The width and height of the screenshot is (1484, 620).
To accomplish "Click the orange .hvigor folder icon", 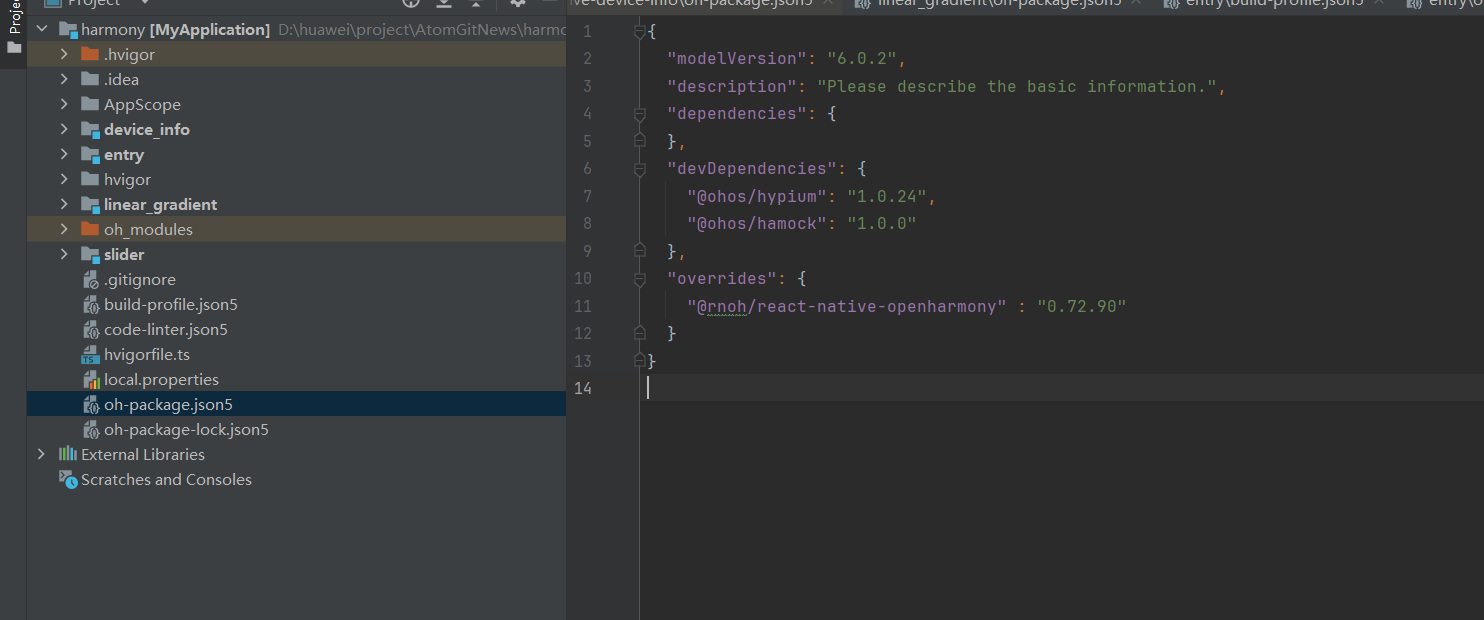I will click(x=90, y=54).
